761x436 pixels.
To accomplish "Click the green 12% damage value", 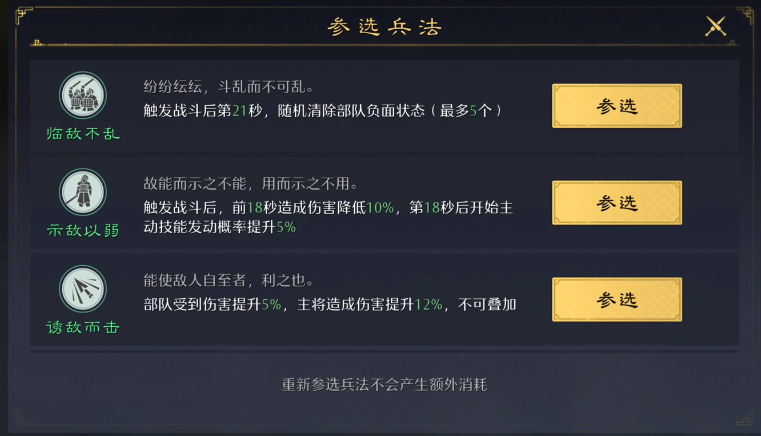I will tap(427, 304).
